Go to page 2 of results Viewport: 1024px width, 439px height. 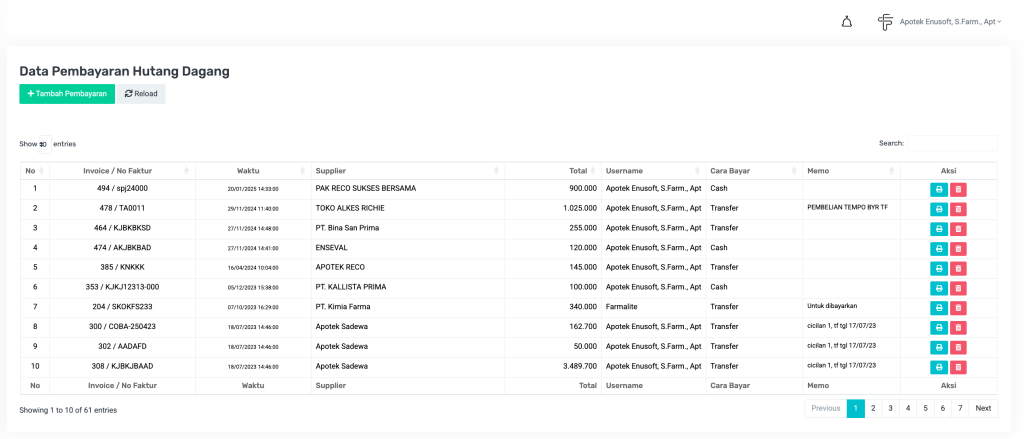point(873,408)
